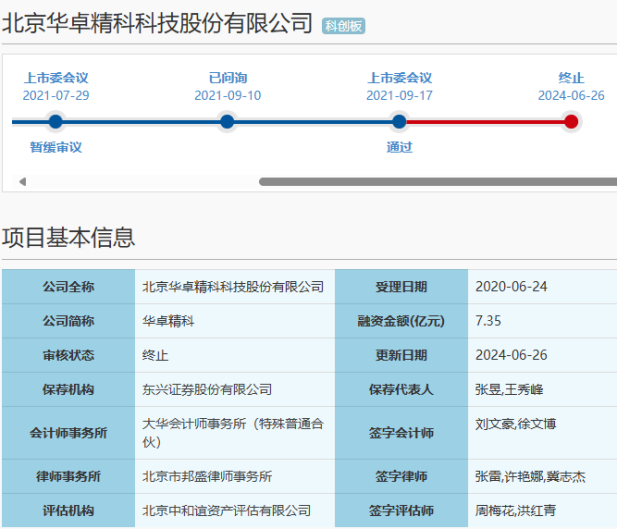
Task: Click the 项目基本信息 section heading
Action: point(68,237)
